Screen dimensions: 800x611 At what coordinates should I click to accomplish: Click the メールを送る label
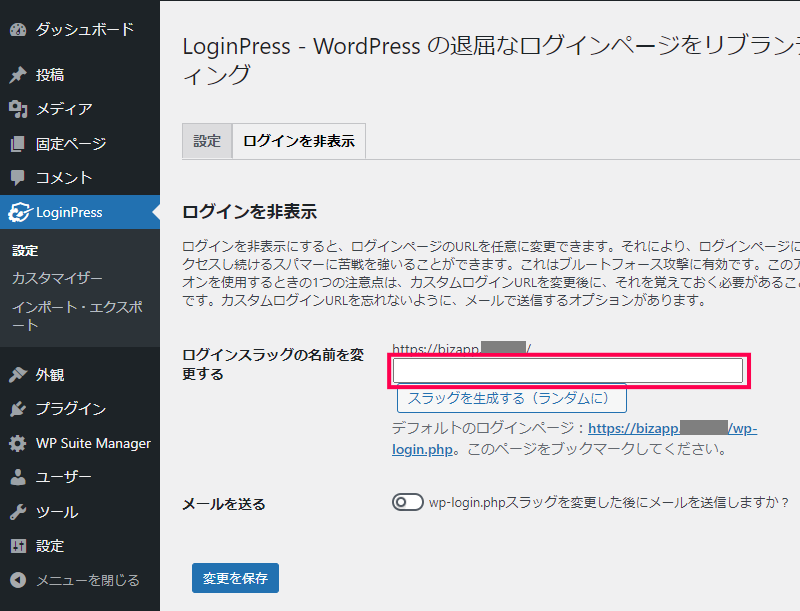point(224,504)
